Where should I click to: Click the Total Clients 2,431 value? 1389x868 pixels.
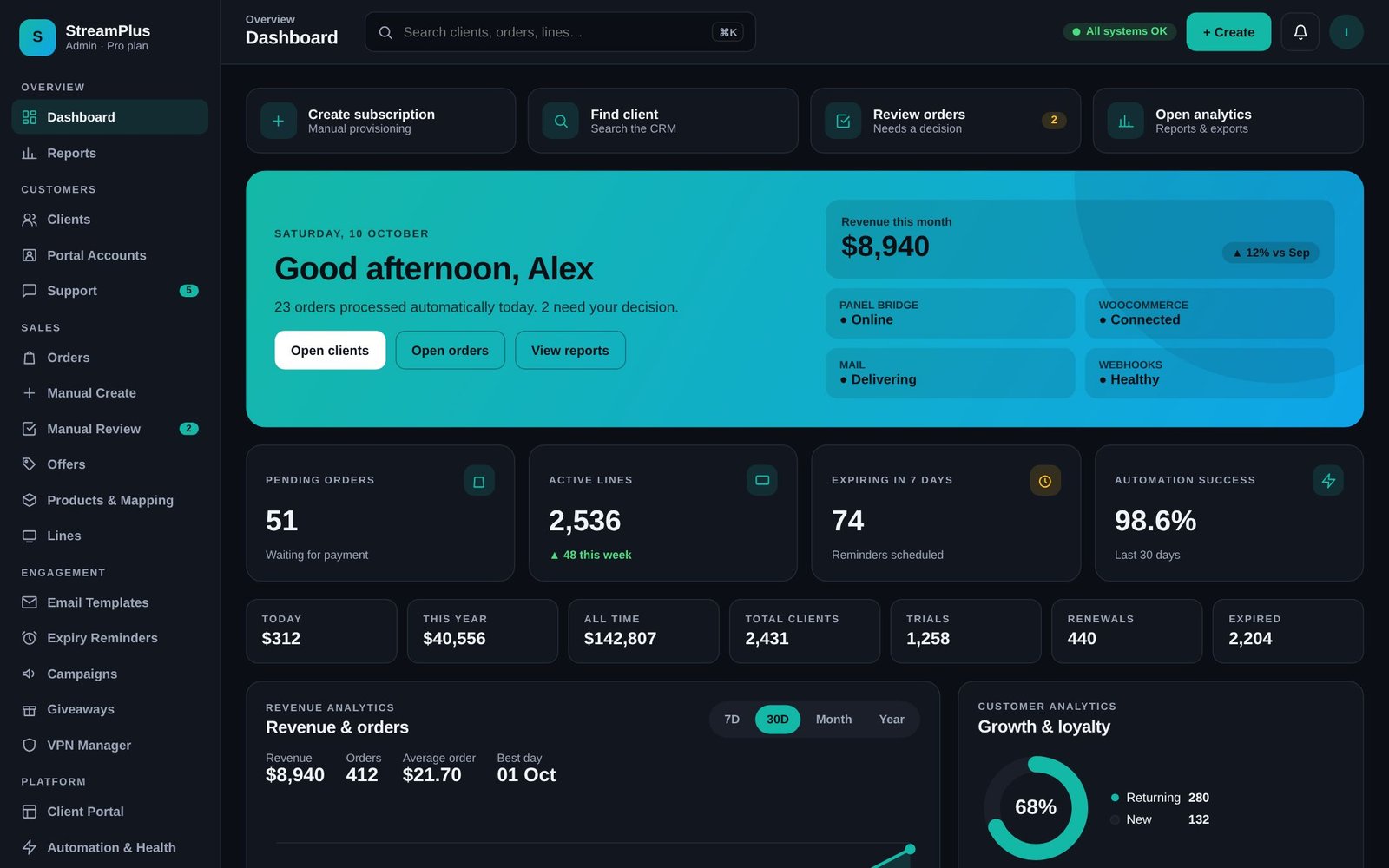tap(767, 639)
